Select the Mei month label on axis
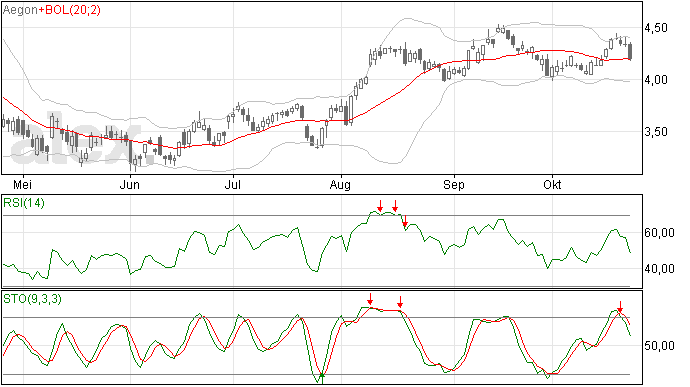The height and width of the screenshot is (387, 690). point(22,184)
